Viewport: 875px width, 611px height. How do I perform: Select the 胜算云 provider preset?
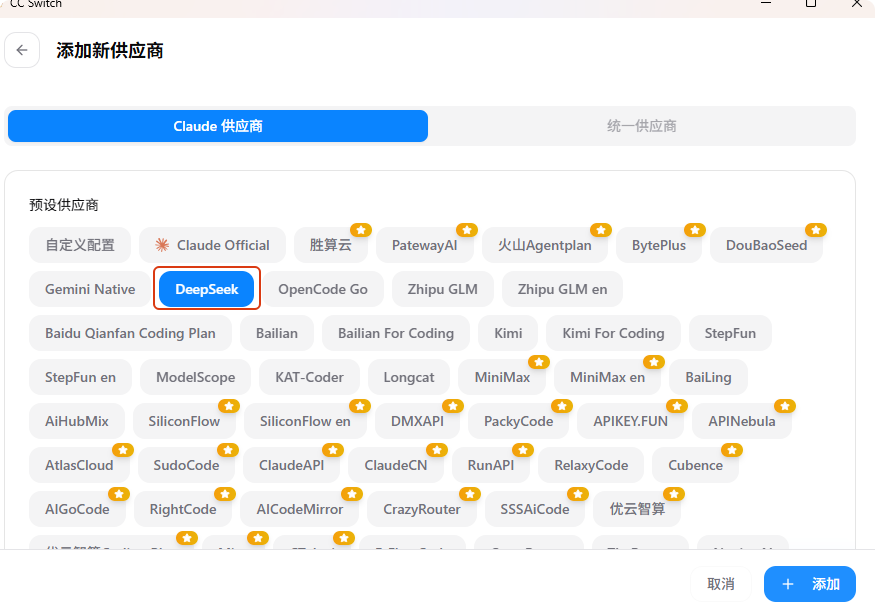pos(331,245)
